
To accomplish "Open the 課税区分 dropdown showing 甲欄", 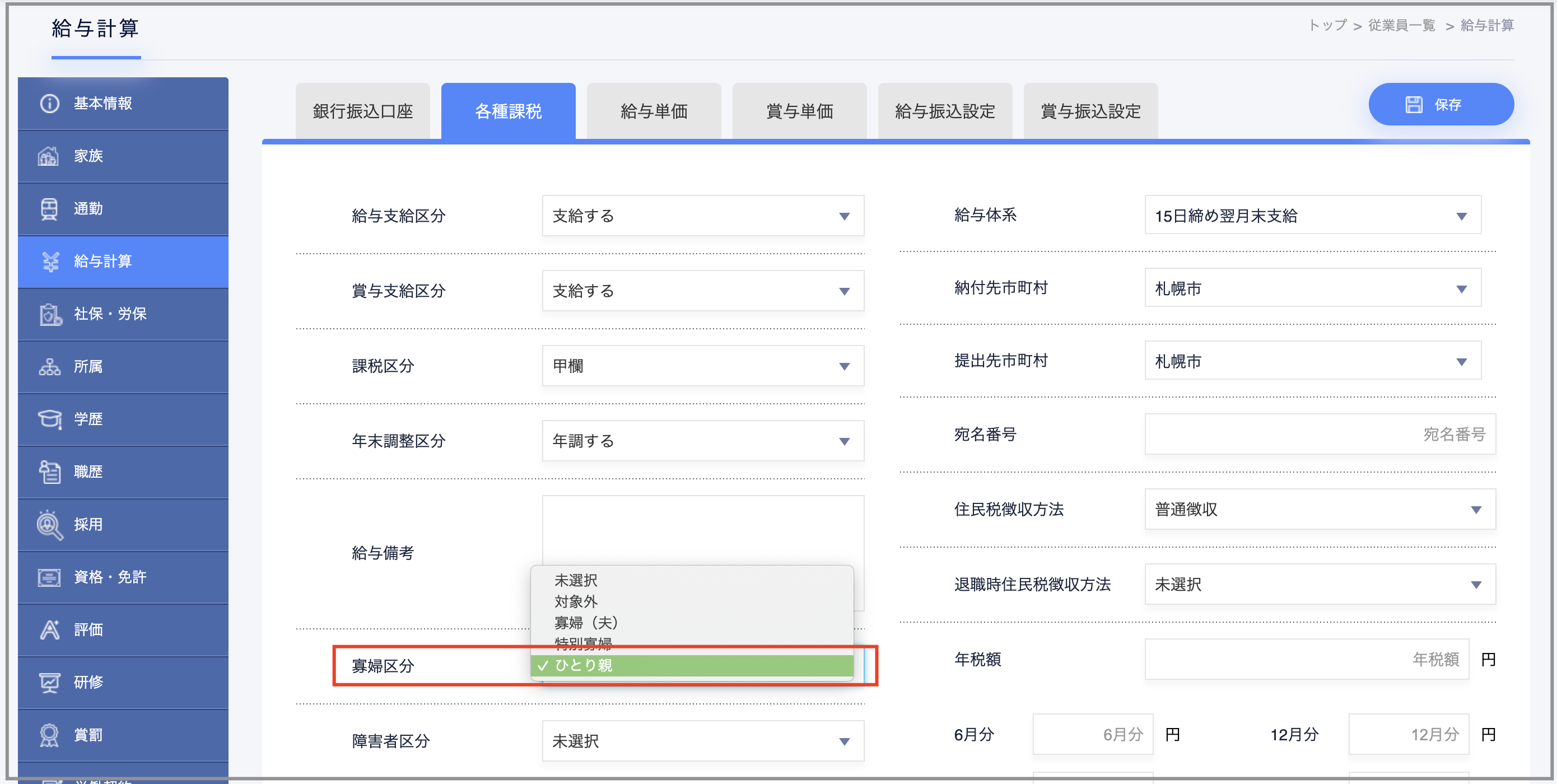I will tap(702, 366).
